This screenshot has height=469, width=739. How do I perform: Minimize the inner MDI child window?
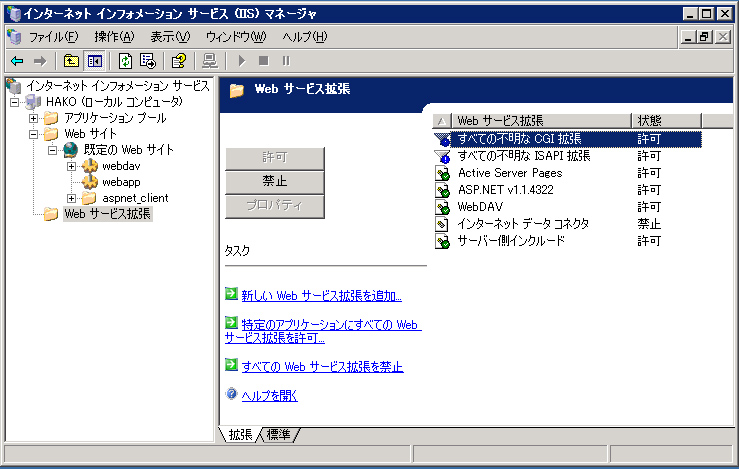click(x=688, y=37)
